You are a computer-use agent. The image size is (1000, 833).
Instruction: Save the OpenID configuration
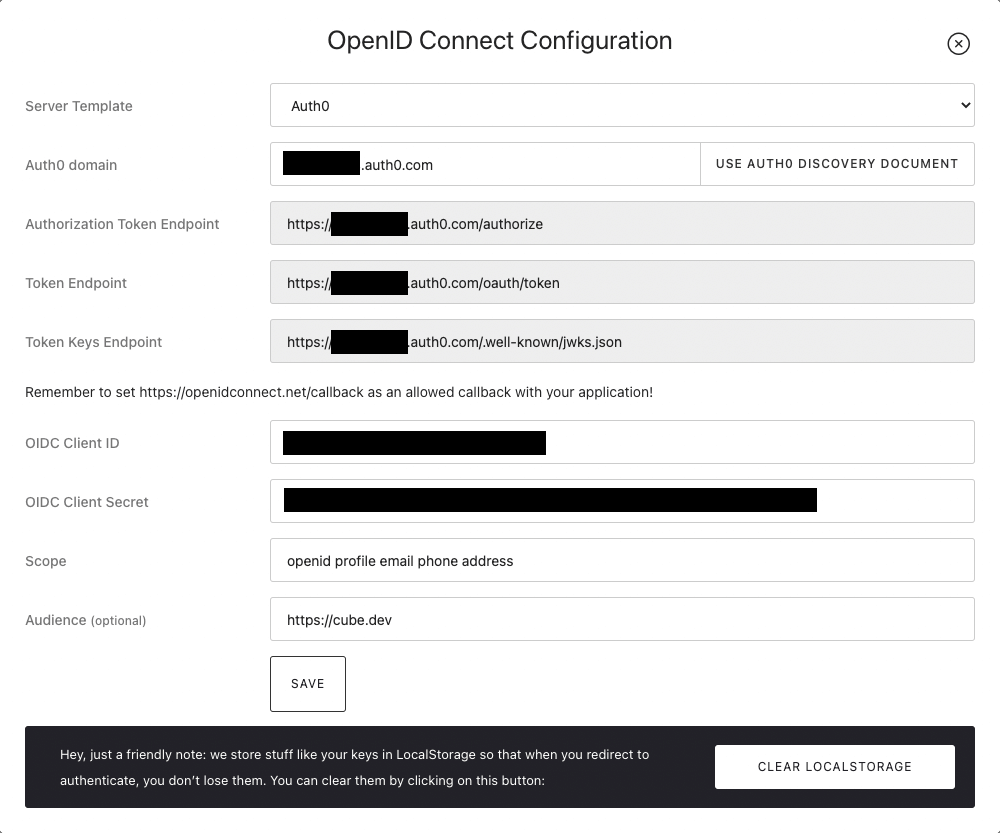[308, 684]
